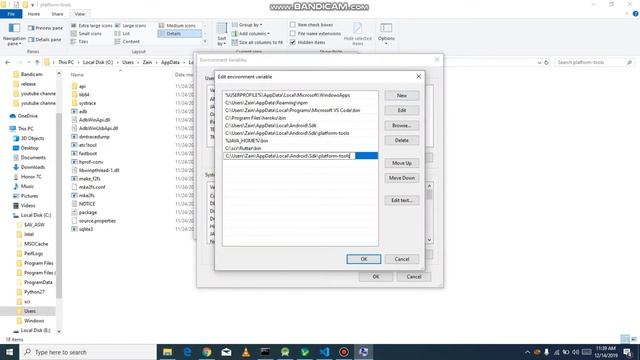Image resolution: width=640 pixels, height=360 pixels.
Task: Open folder Options in the ribbon
Action: 386,33
